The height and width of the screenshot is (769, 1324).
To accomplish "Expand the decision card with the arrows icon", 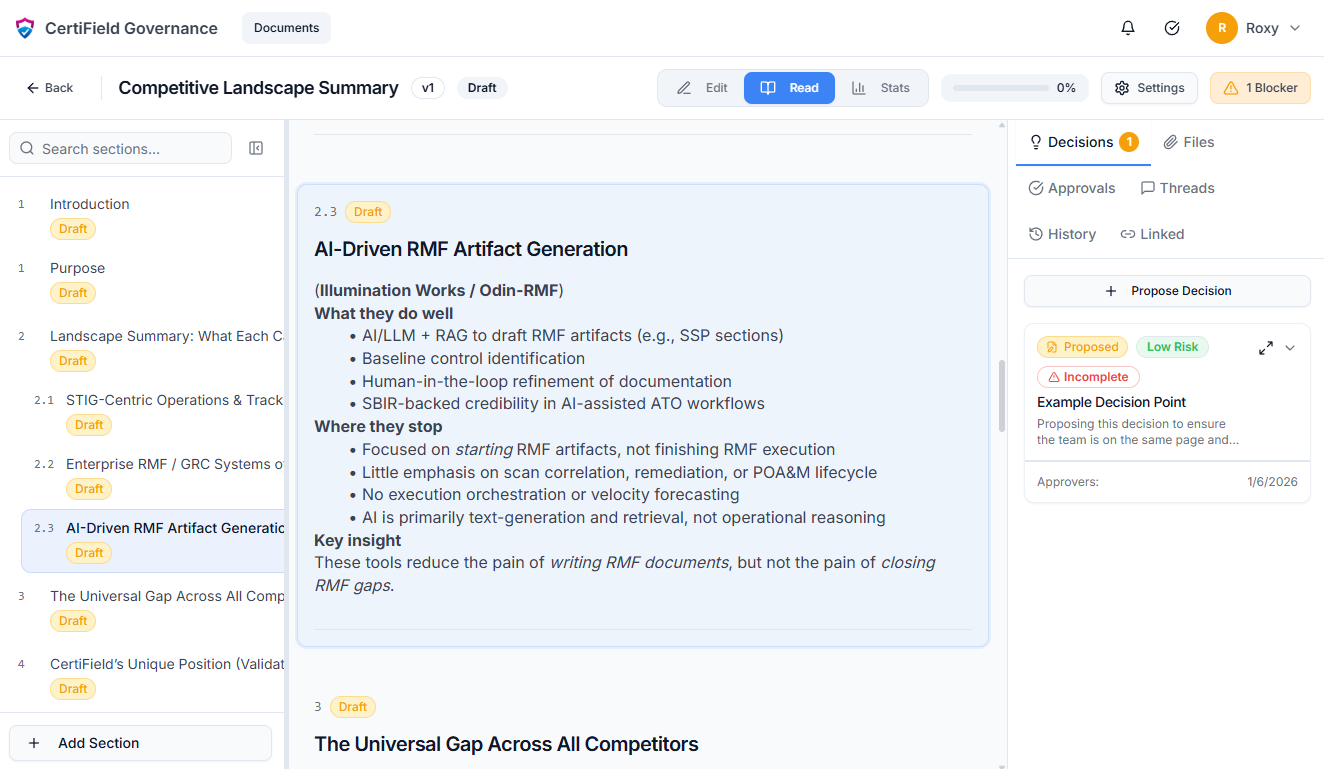I will 1265,347.
